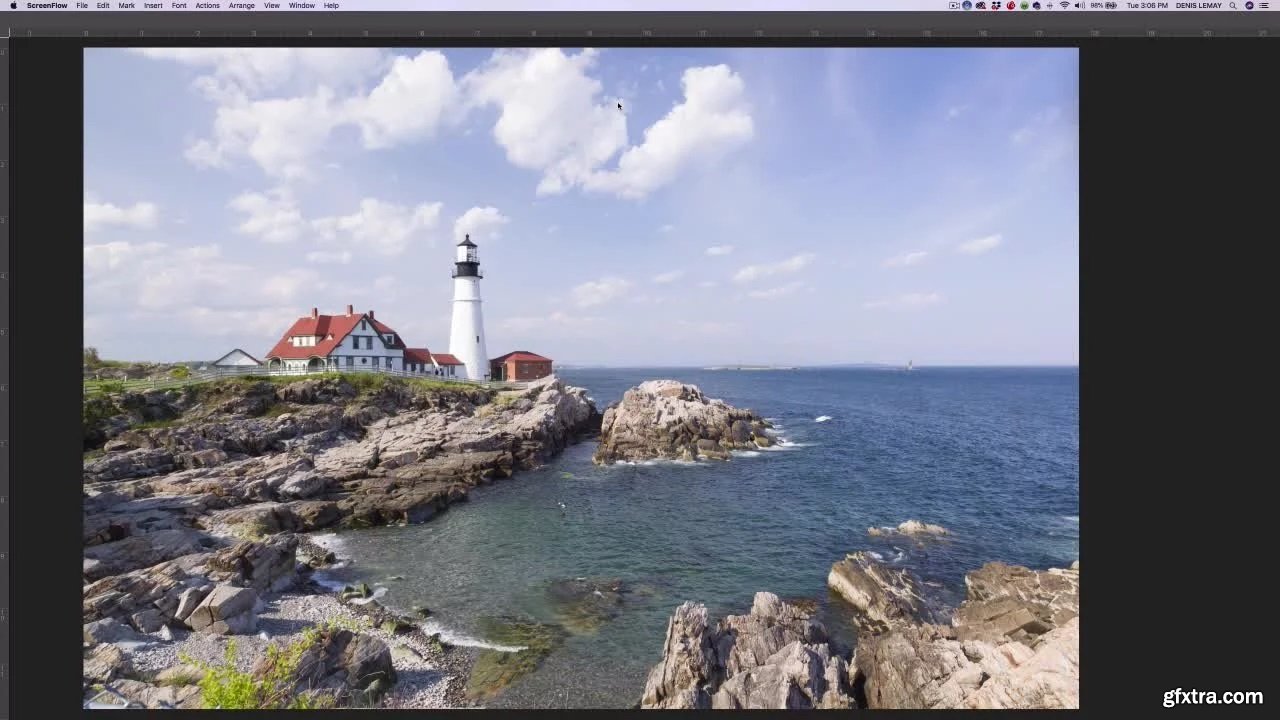Click the battery status indicator

(1104, 5)
